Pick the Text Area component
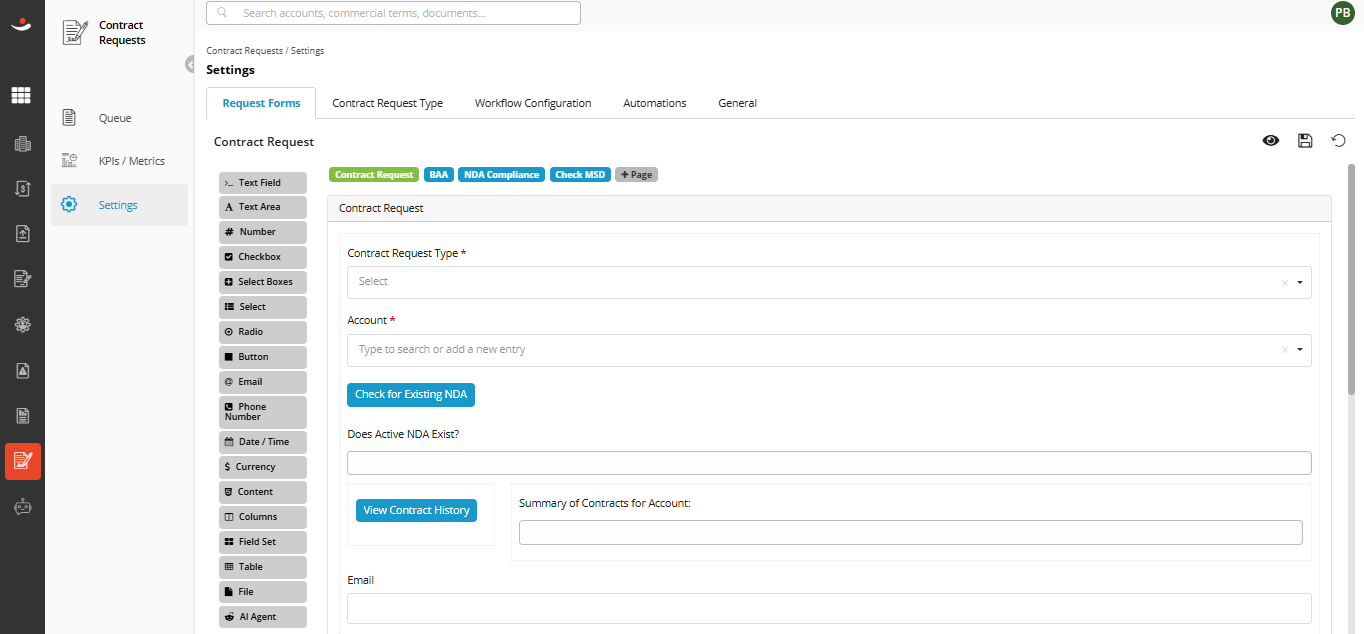This screenshot has width=1364, height=634. pyautogui.click(x=263, y=207)
